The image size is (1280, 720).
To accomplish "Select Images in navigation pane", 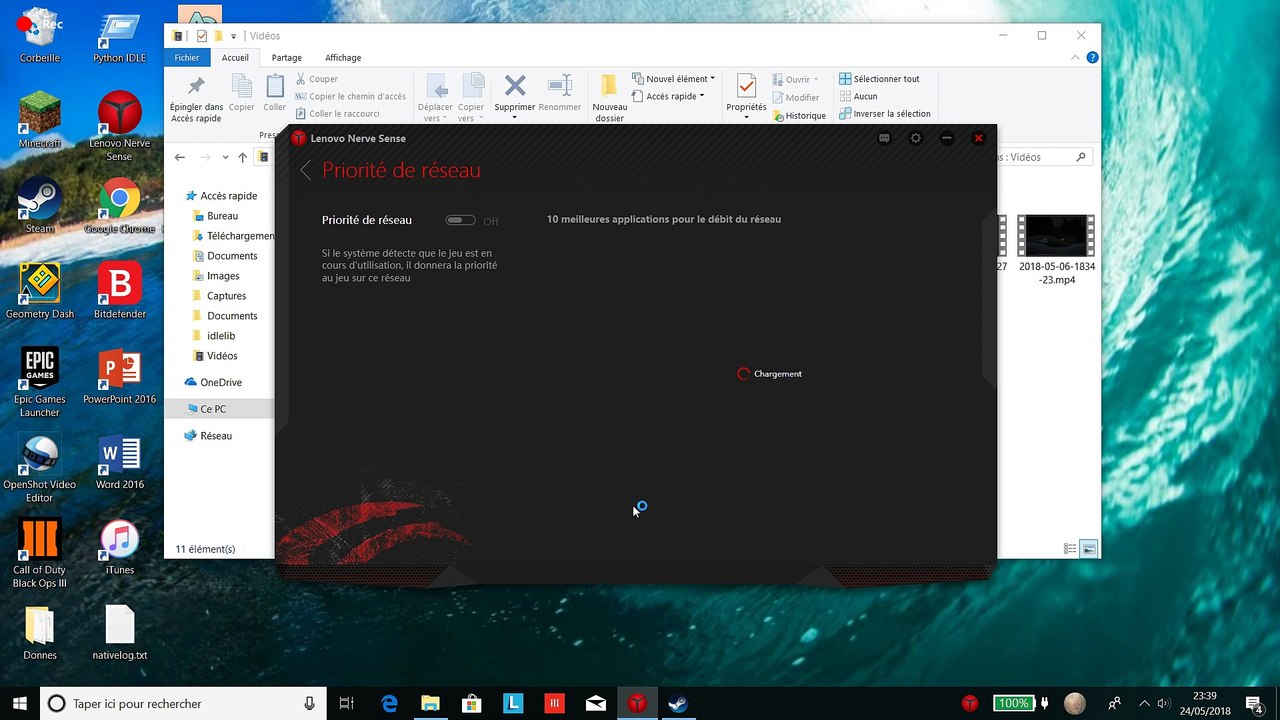I will (x=216, y=276).
